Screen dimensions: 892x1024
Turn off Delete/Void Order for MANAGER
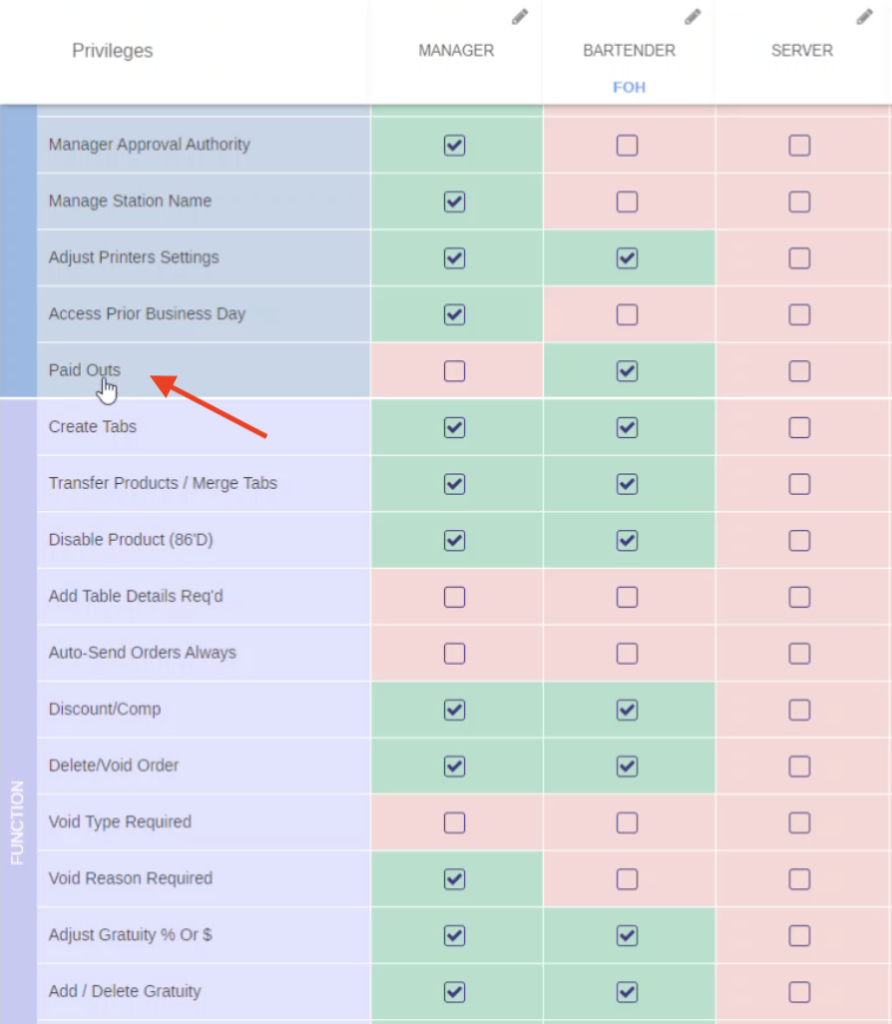(x=455, y=766)
